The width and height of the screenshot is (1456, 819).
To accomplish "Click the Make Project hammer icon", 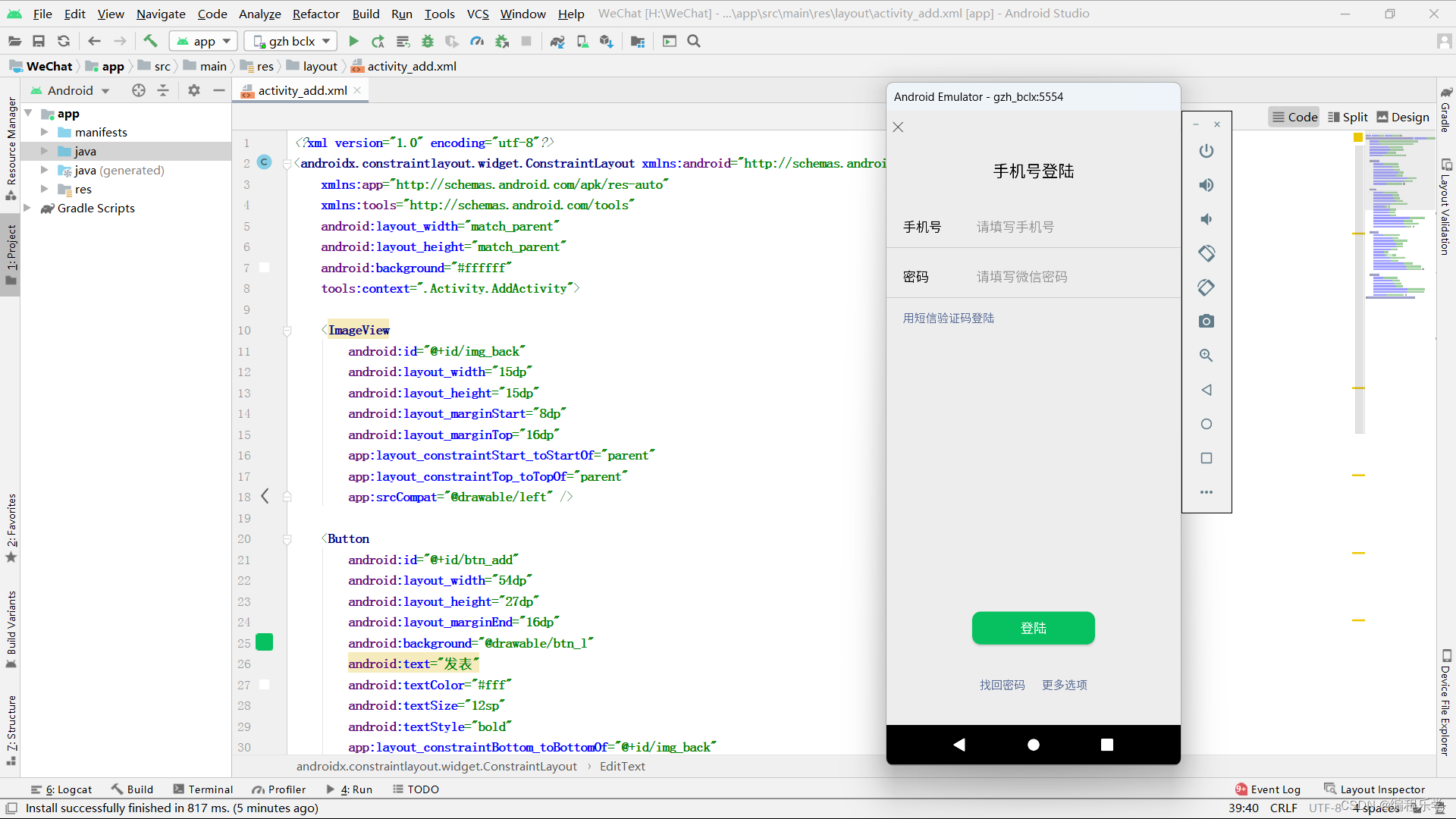I will [150, 41].
